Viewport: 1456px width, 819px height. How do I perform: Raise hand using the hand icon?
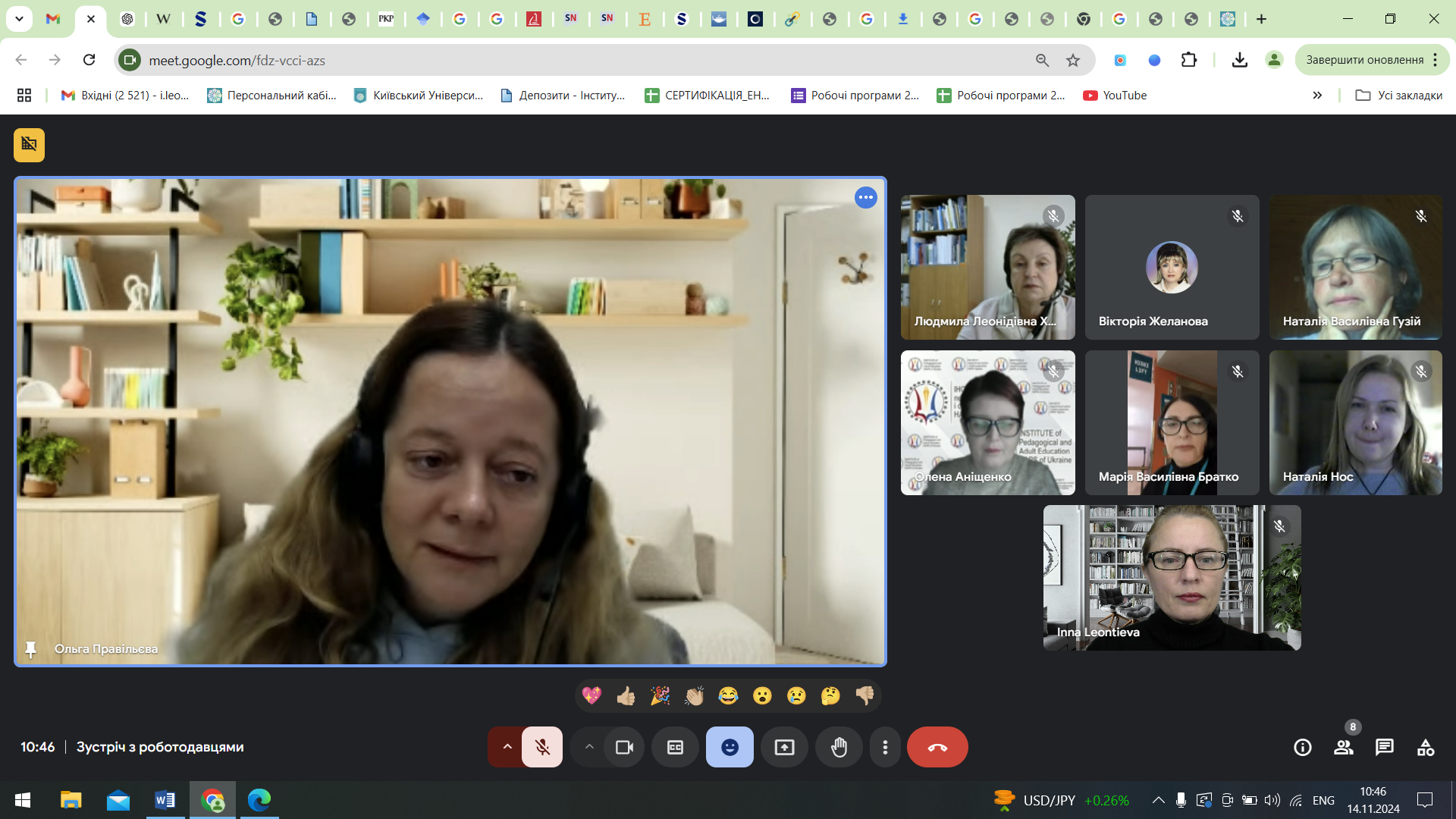tap(839, 748)
